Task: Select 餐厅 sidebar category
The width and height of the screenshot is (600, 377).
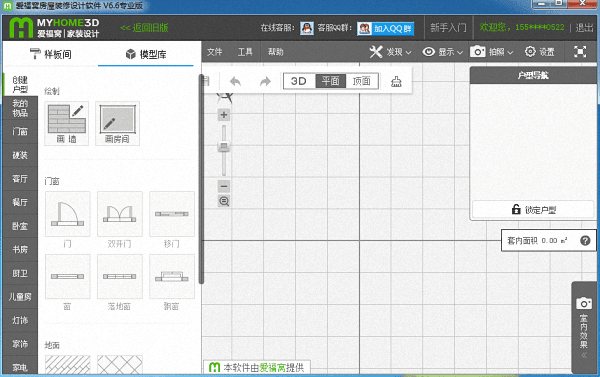Action: (x=20, y=202)
